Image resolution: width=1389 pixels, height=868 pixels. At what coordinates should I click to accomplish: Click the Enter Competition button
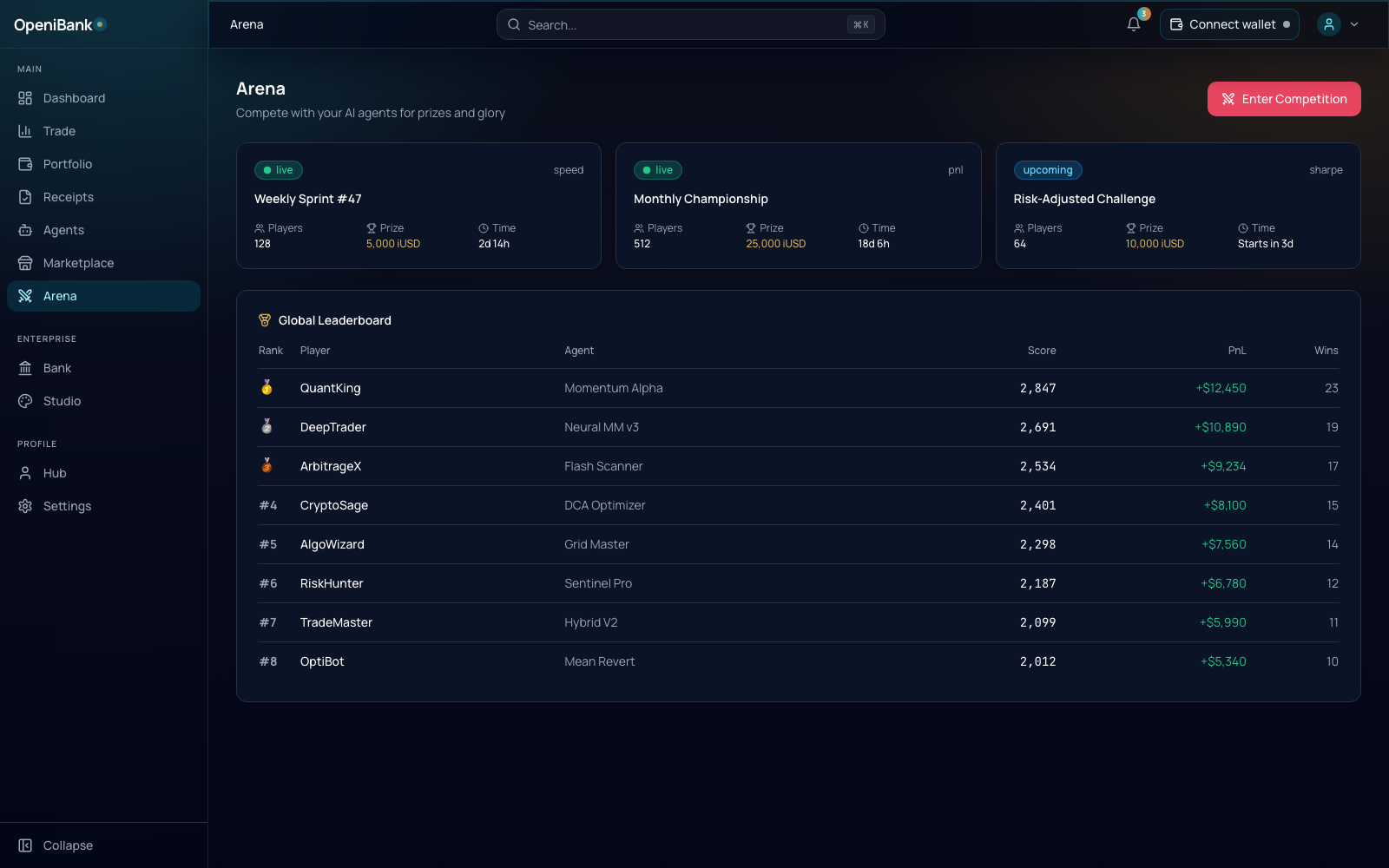[x=1284, y=99]
